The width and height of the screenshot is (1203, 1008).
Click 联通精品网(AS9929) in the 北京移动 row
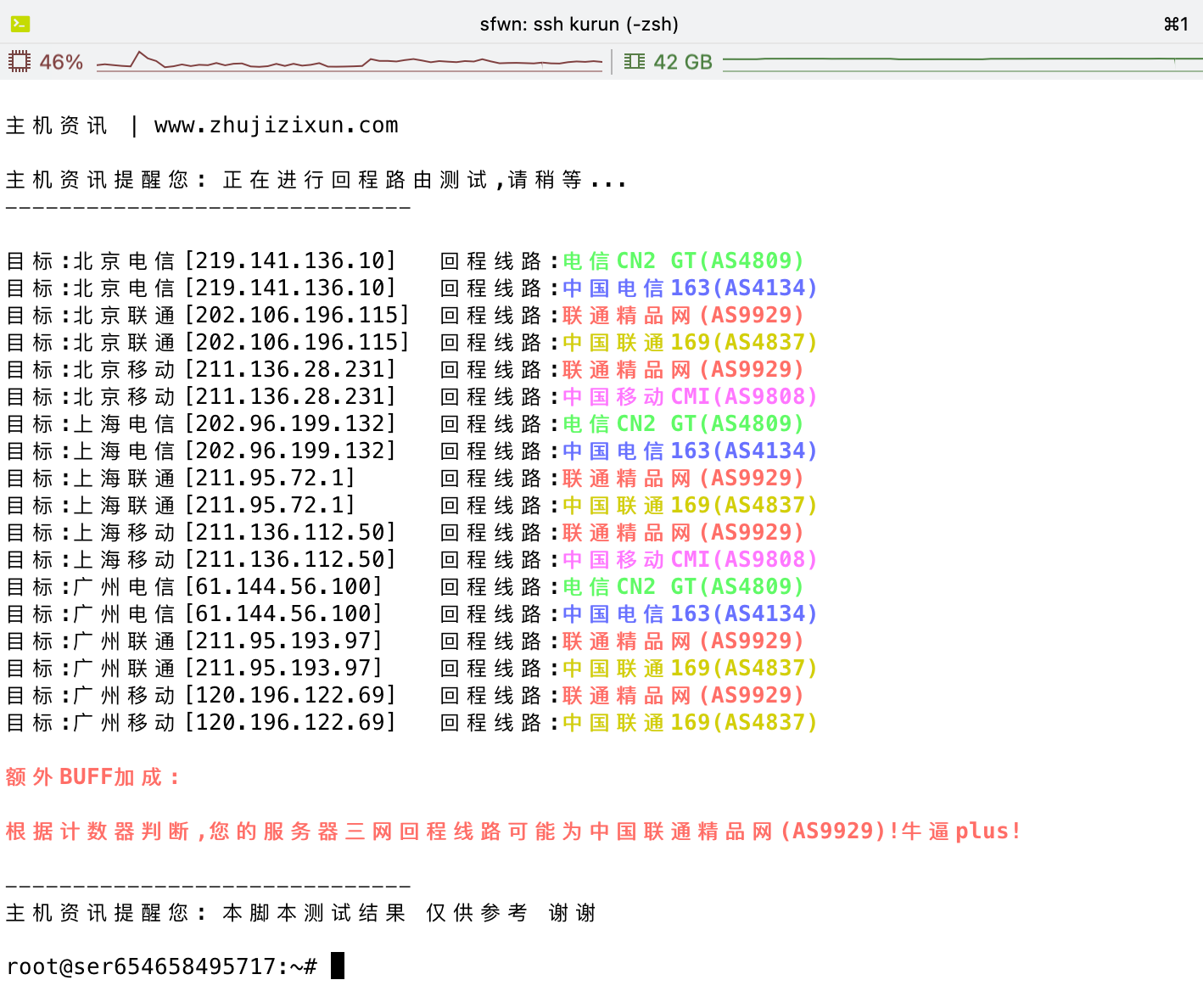point(683,369)
